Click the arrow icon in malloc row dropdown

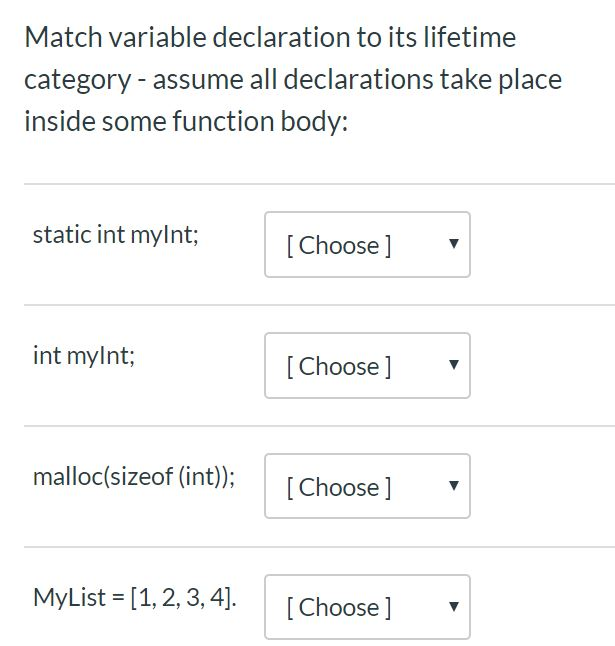454,485
